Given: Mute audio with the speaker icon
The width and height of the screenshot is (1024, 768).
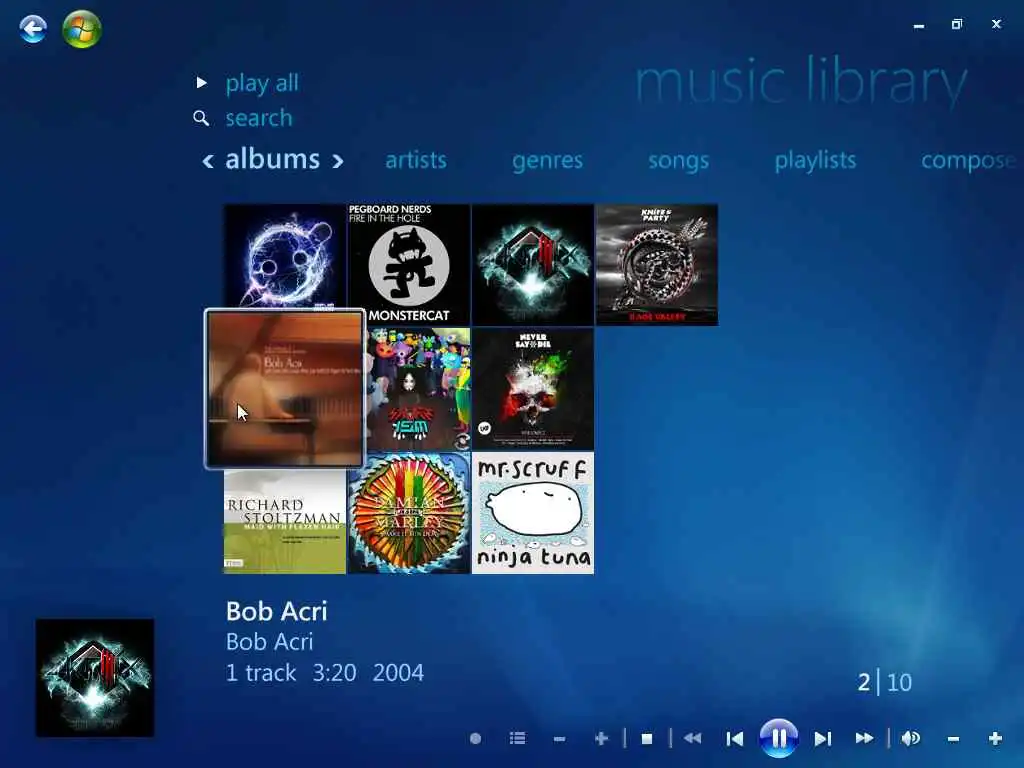Looking at the screenshot, I should 910,739.
